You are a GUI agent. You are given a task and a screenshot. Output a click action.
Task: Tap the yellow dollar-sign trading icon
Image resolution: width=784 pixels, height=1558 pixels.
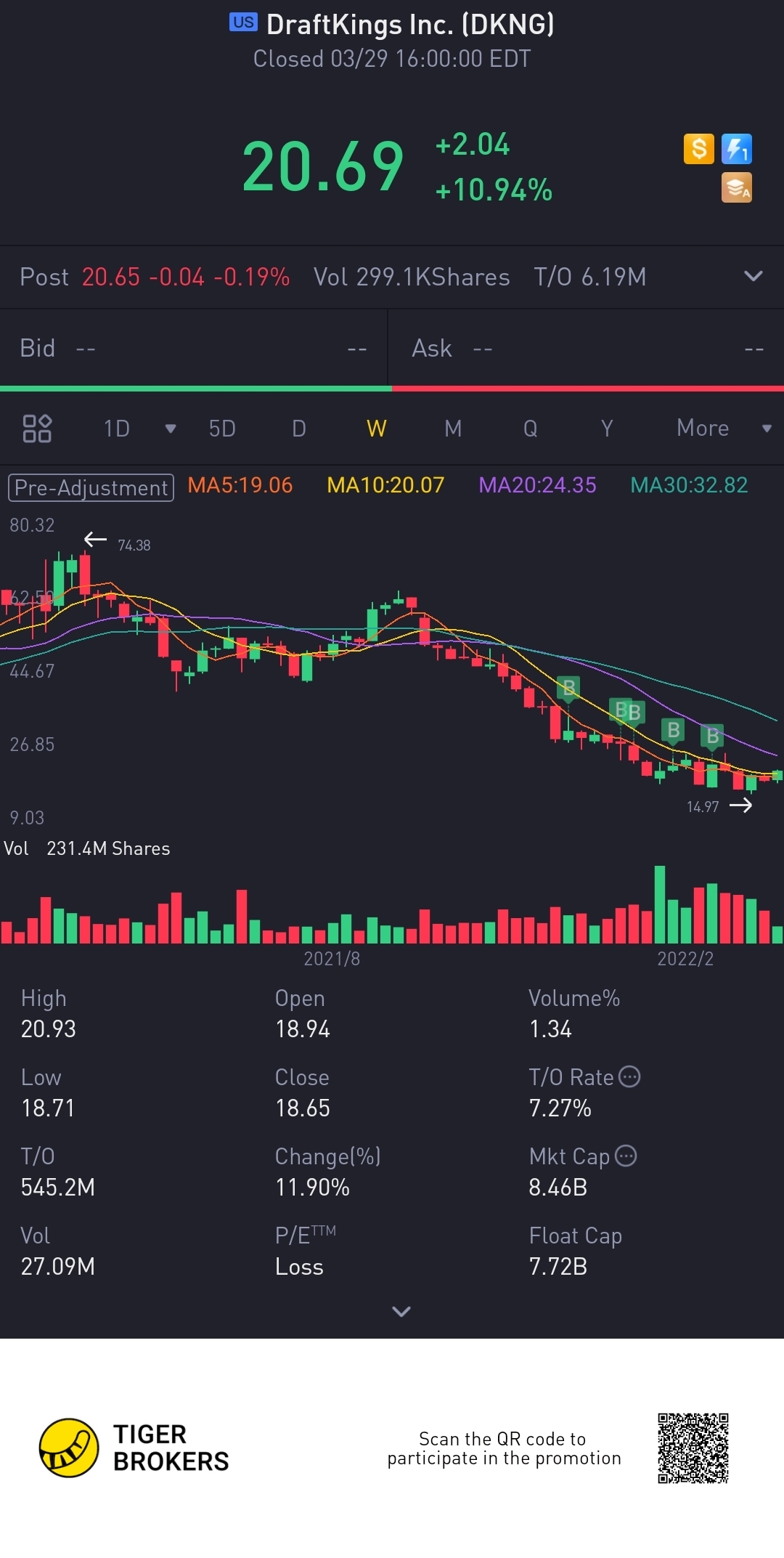[x=699, y=149]
